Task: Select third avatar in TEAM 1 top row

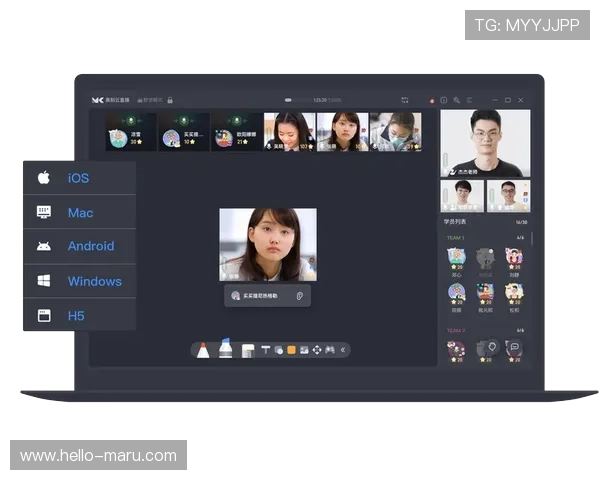Action: coord(514,258)
